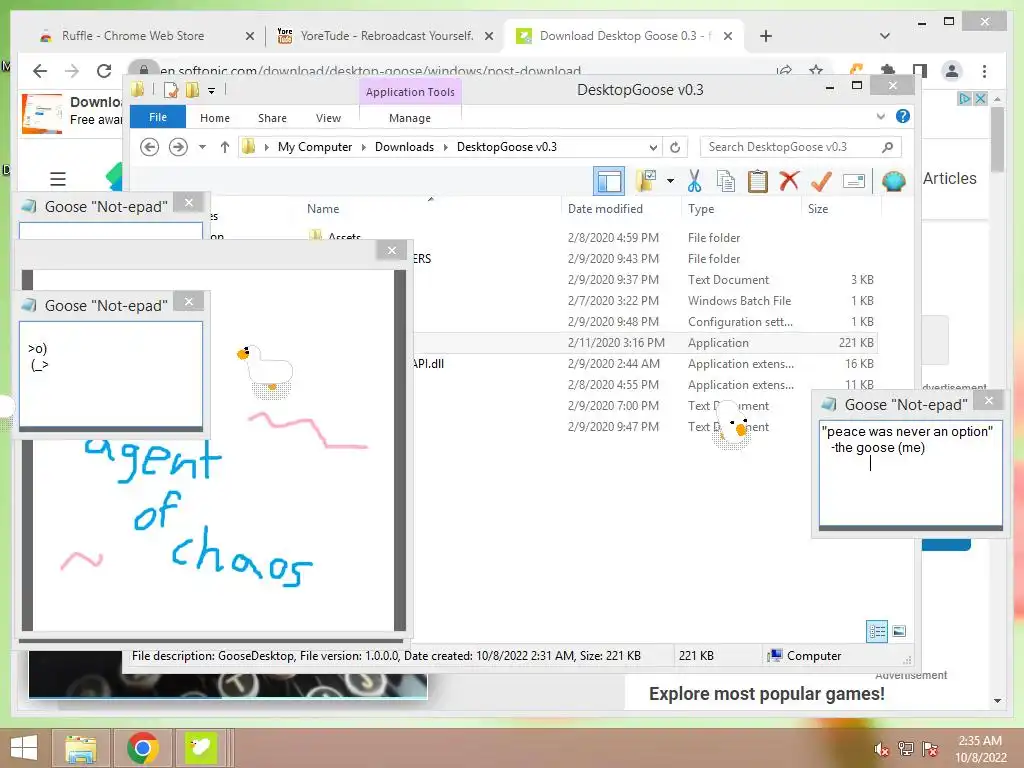
Task: Open the Share ribbon tab
Action: pos(272,118)
